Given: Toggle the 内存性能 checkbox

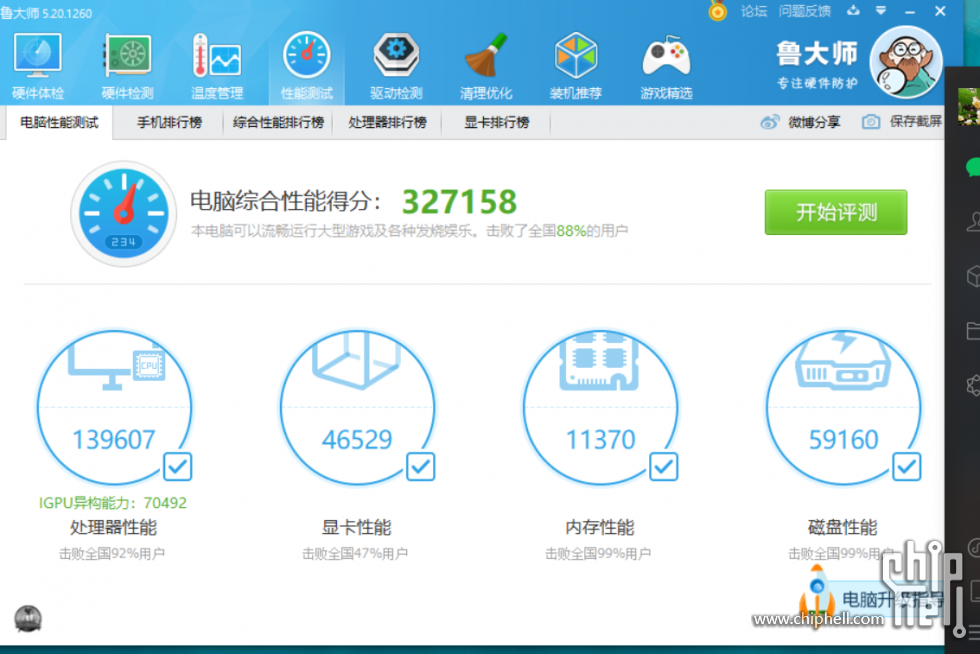Looking at the screenshot, I should 664,466.
